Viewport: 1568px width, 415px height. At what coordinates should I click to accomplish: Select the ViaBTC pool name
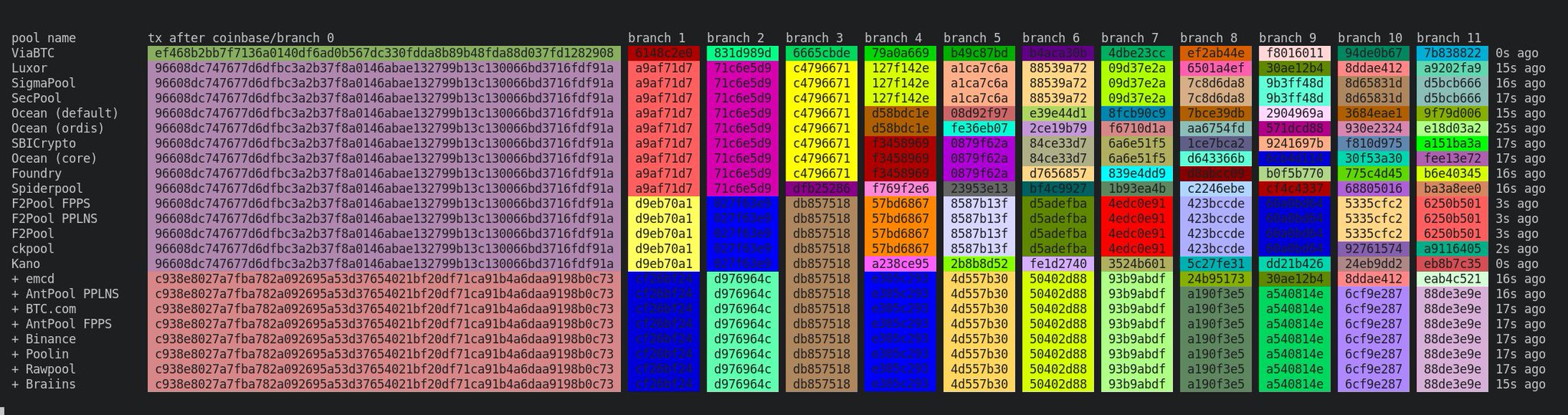coord(33,54)
